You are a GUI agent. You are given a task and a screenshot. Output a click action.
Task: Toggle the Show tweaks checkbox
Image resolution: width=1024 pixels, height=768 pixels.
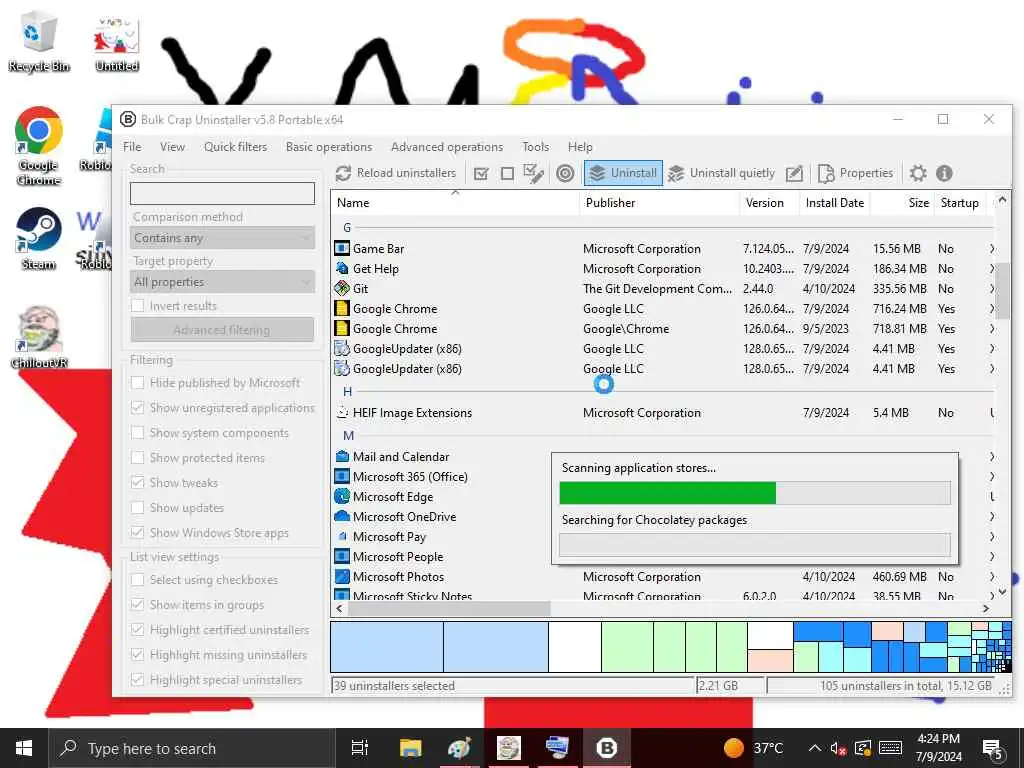coord(138,482)
